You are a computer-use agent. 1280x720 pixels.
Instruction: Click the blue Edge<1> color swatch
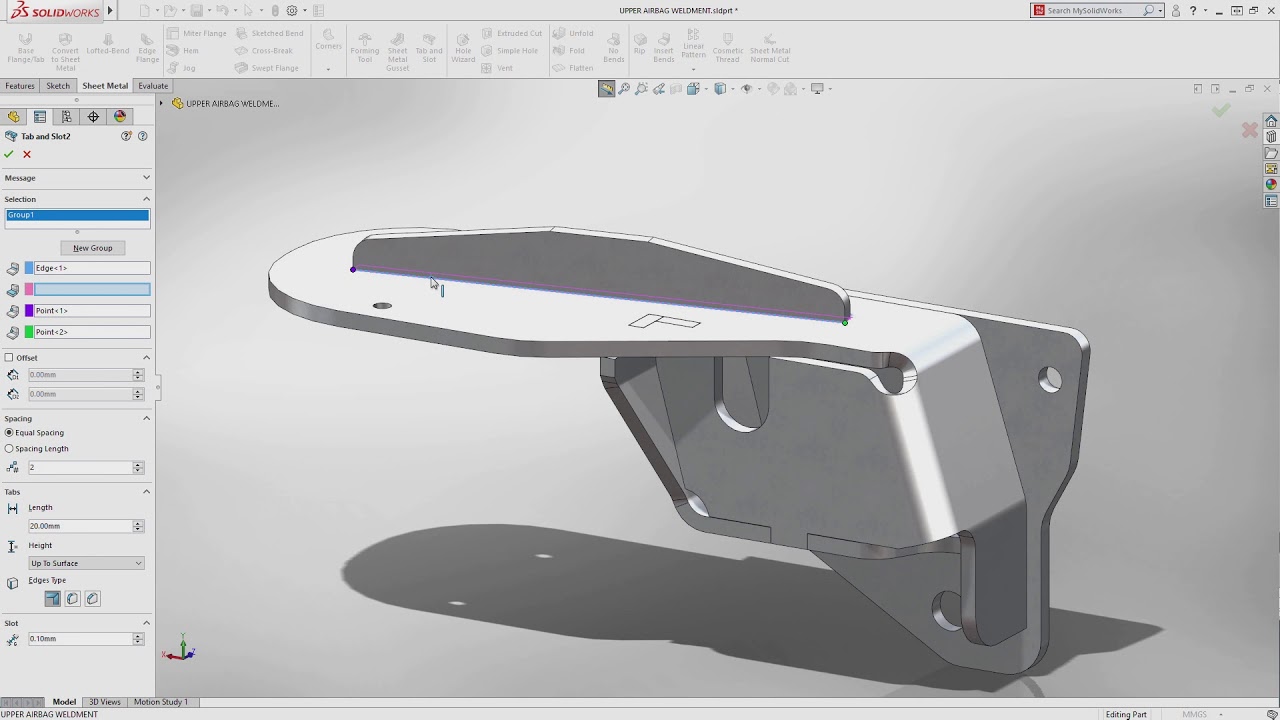[29, 268]
